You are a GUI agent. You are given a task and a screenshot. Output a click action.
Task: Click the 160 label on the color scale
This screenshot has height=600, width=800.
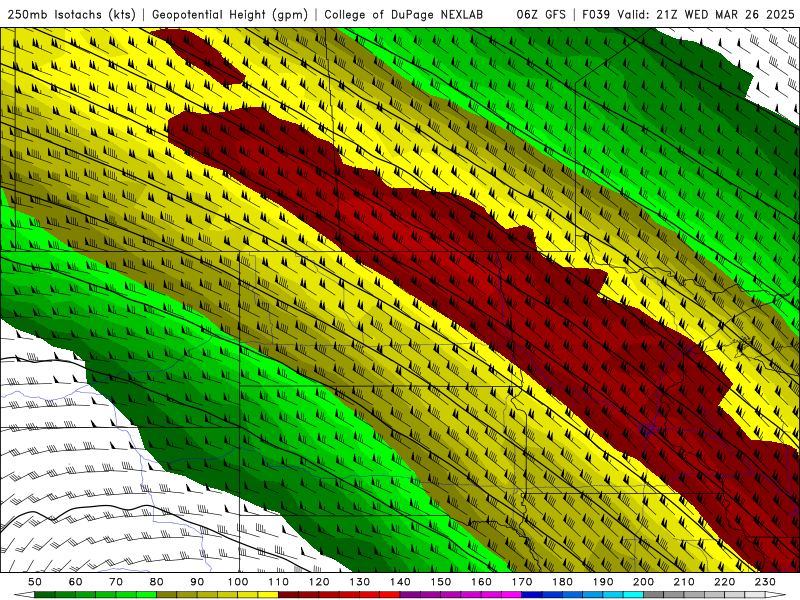[x=481, y=582]
